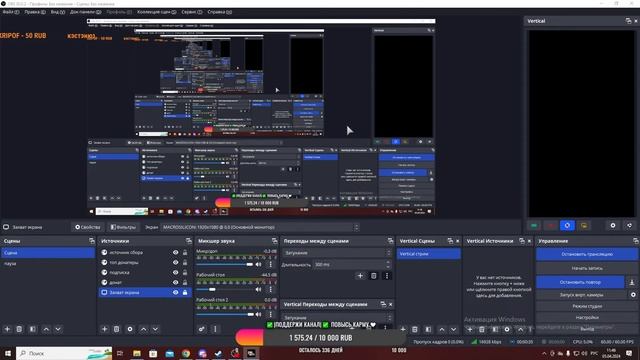Move the source up in Источники panel
Screen dimensions: 640x360
[144, 329]
